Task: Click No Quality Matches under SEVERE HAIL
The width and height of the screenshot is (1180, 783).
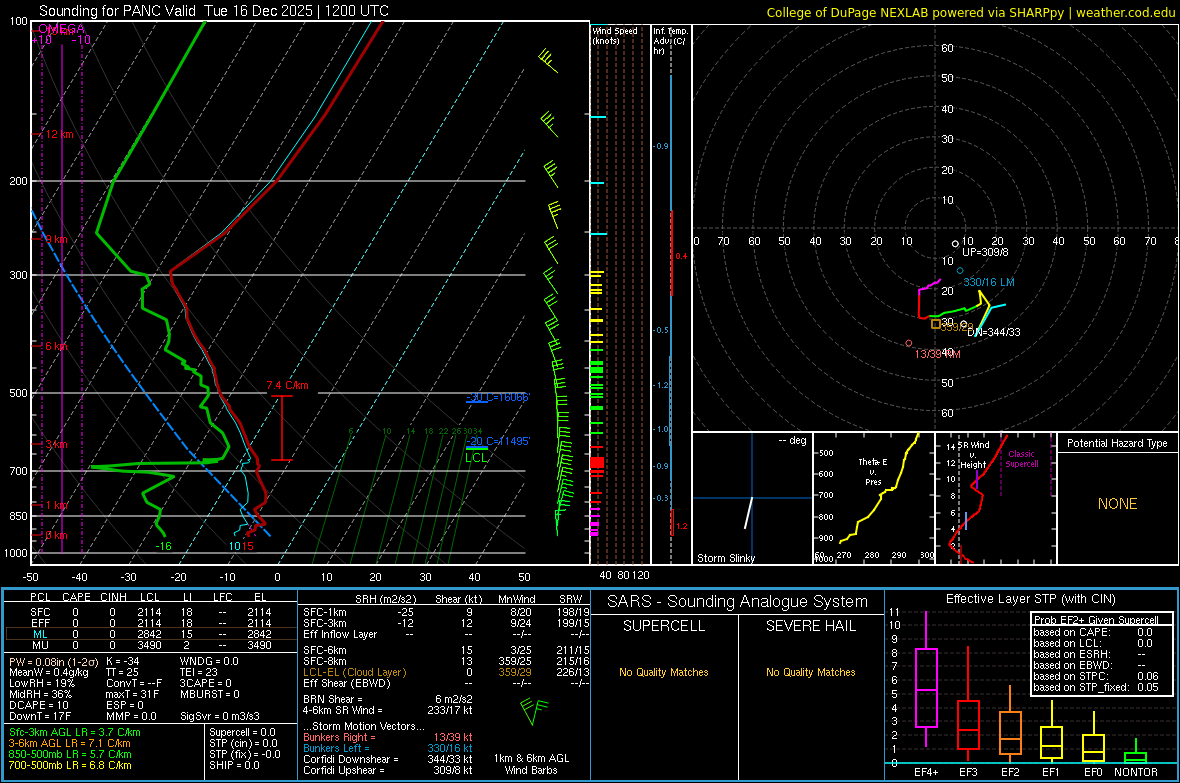Action: tap(810, 672)
